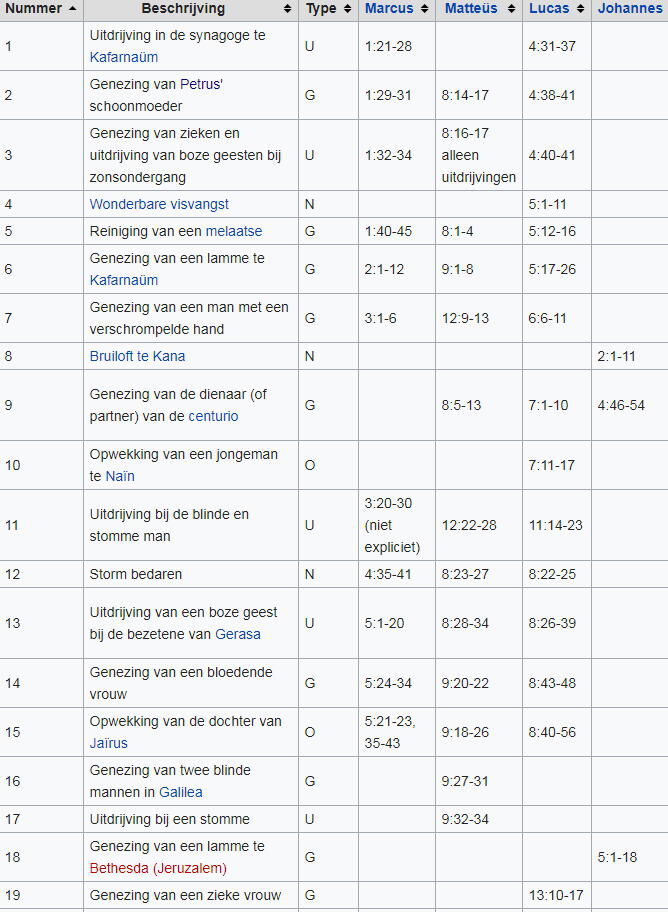
Task: Open the Matteüs header link
Action: pyautogui.click(x=471, y=9)
